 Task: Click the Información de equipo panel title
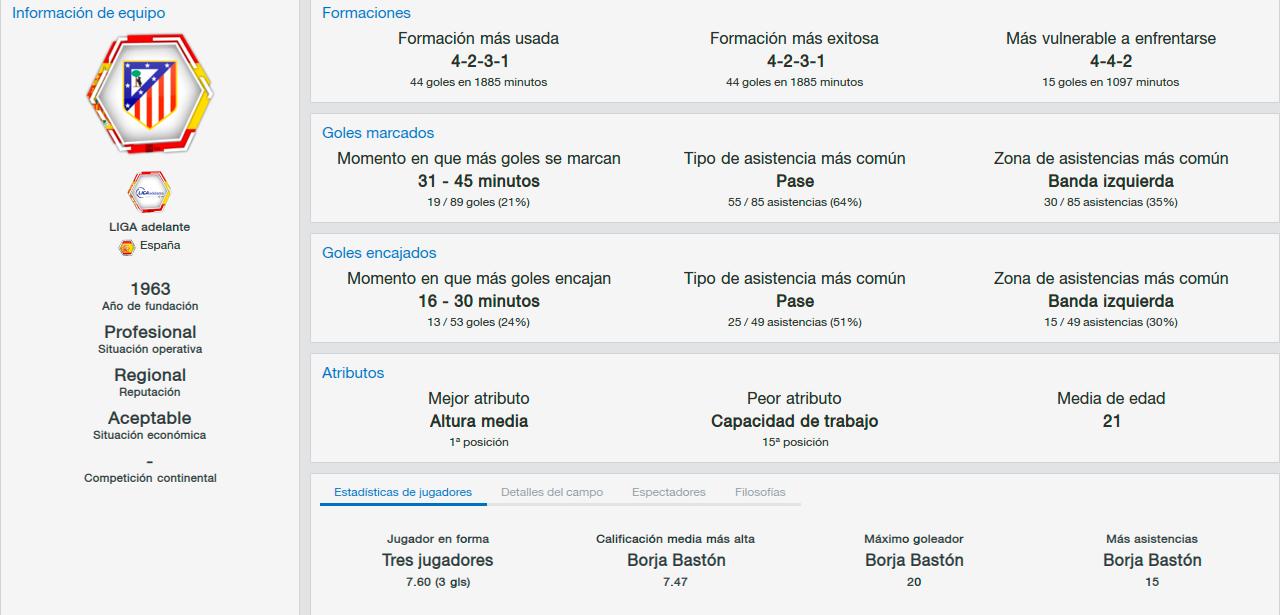89,13
